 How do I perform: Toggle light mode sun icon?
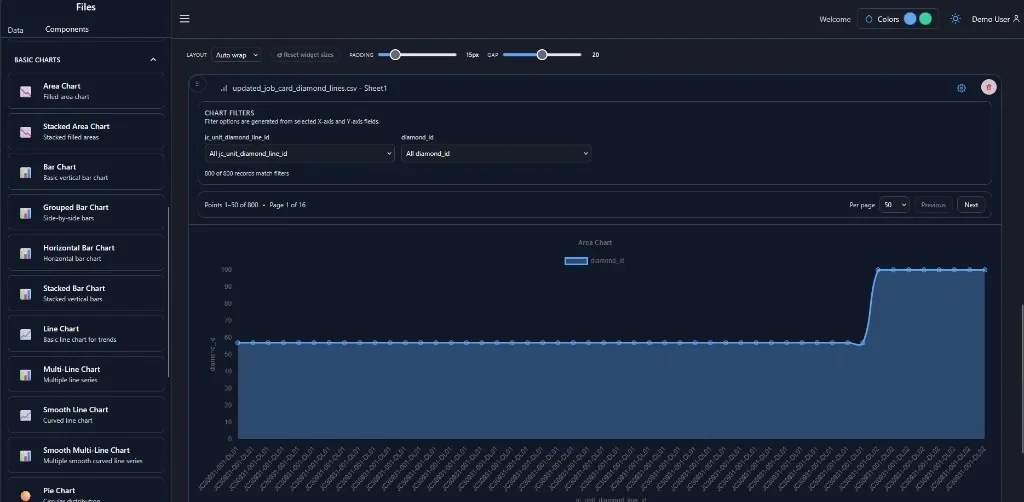pos(955,19)
